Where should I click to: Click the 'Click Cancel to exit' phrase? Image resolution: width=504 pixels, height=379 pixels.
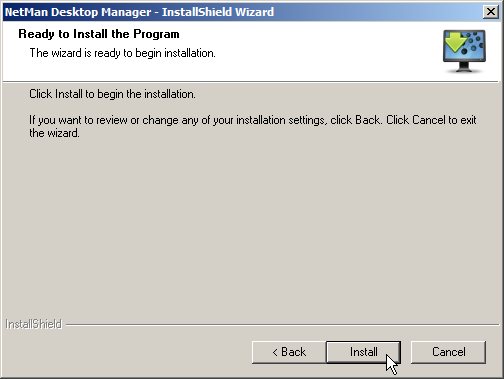(431, 120)
